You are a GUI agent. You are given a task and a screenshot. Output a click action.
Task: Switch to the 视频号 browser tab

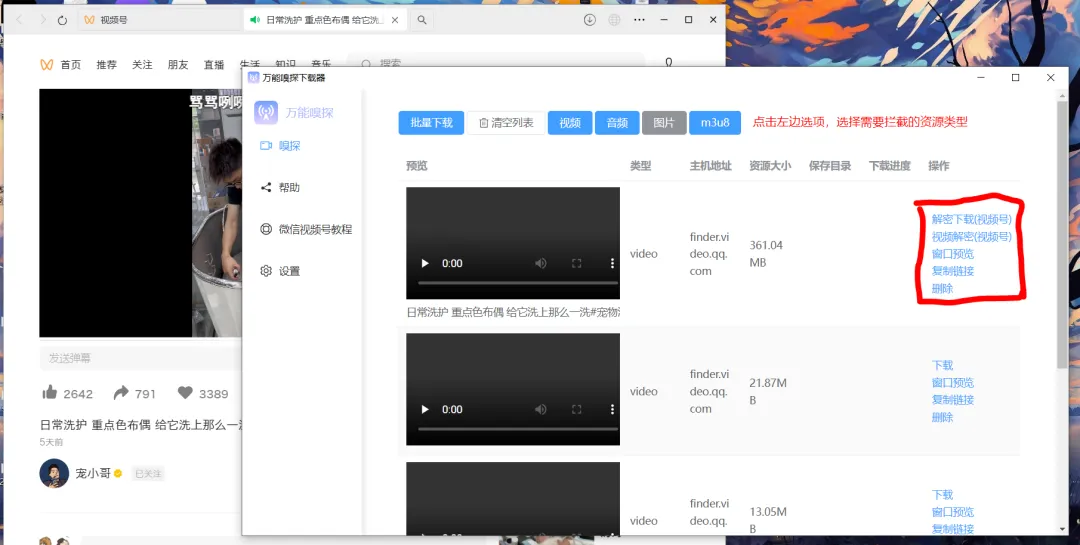(x=158, y=20)
